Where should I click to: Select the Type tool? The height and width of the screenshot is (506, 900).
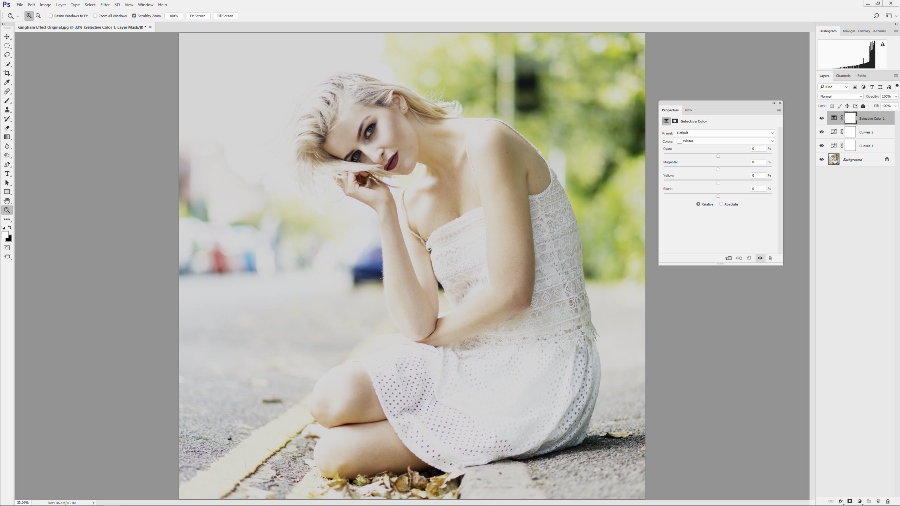tap(7, 174)
